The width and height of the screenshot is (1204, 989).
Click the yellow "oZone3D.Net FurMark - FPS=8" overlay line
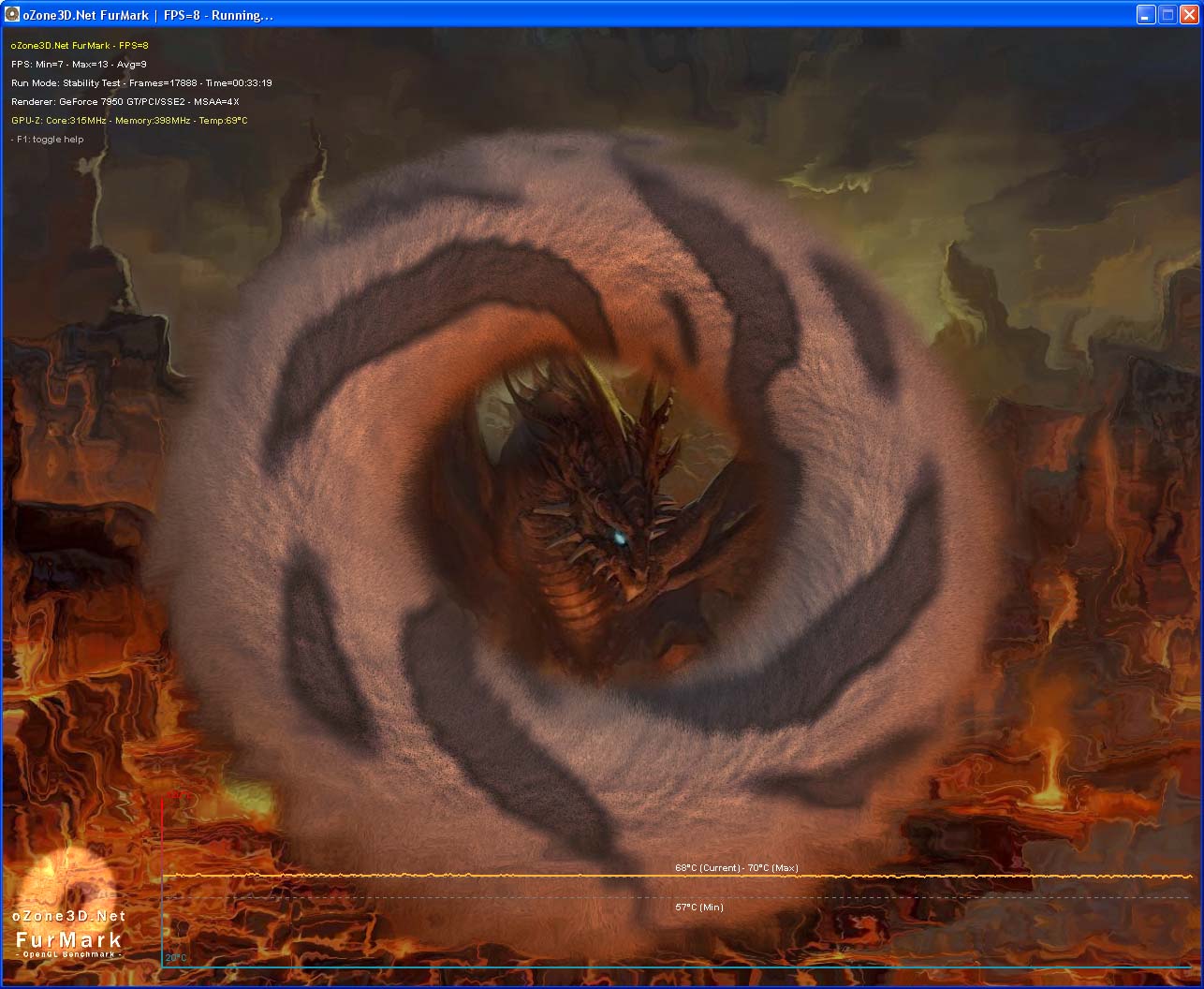tap(80, 45)
